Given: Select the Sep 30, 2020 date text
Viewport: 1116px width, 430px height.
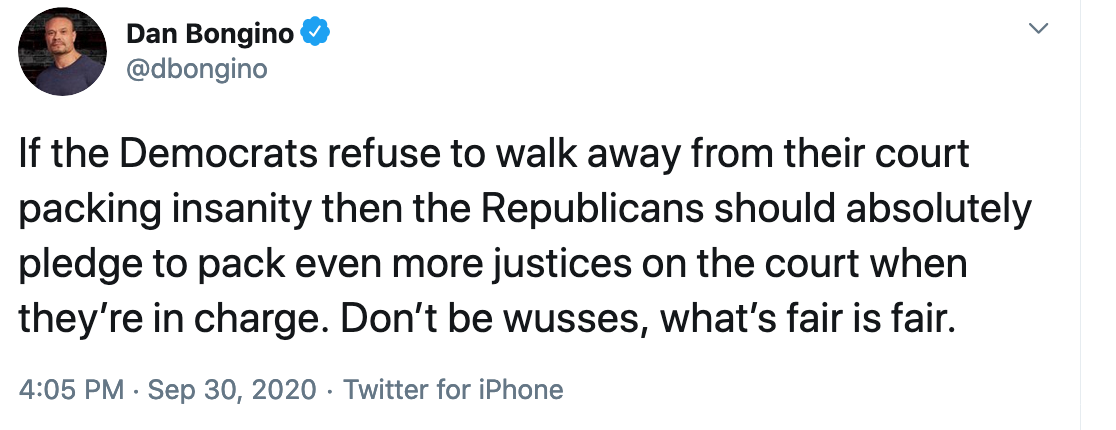Looking at the screenshot, I should point(231,389).
